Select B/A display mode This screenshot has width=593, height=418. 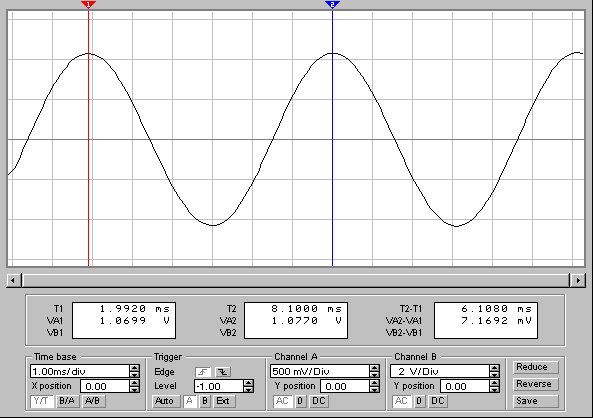pyautogui.click(x=67, y=401)
